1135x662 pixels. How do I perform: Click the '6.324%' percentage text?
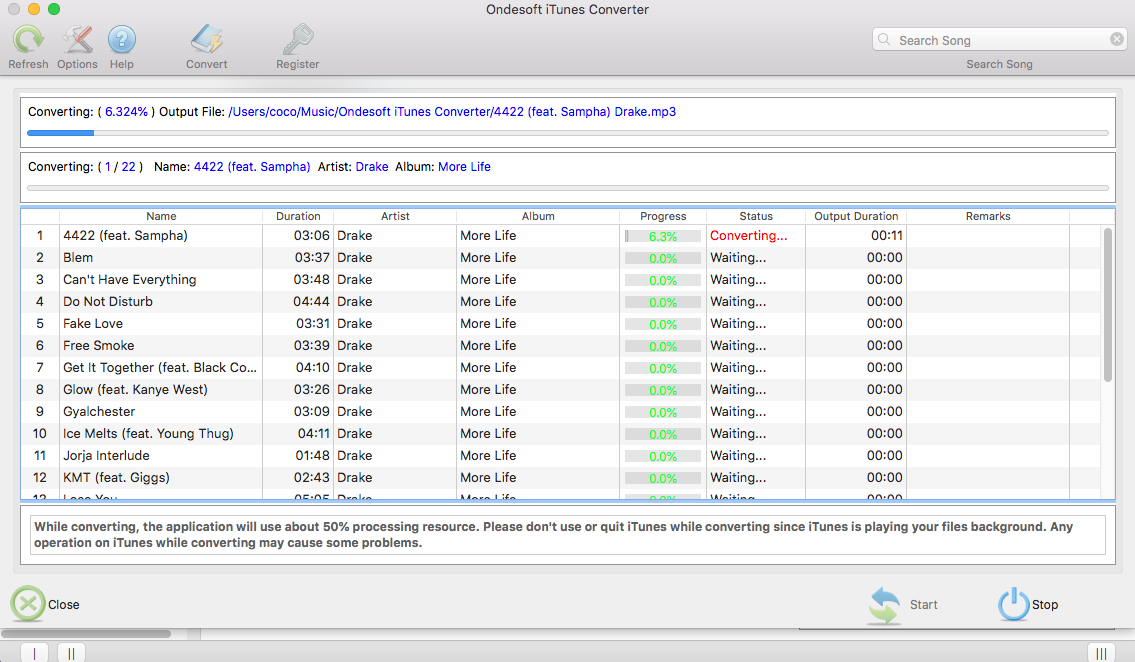coord(126,112)
